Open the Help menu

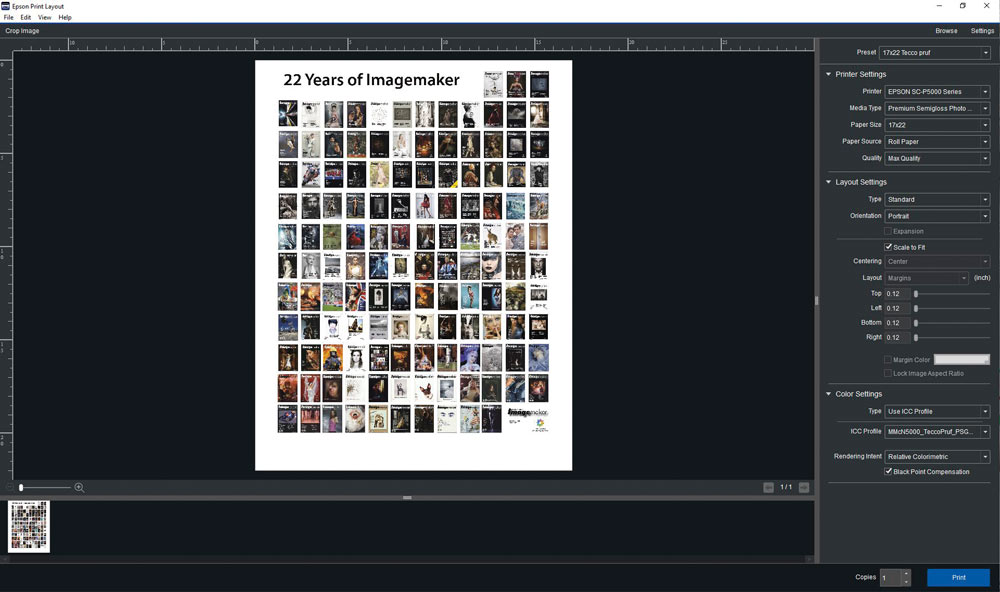[x=65, y=17]
